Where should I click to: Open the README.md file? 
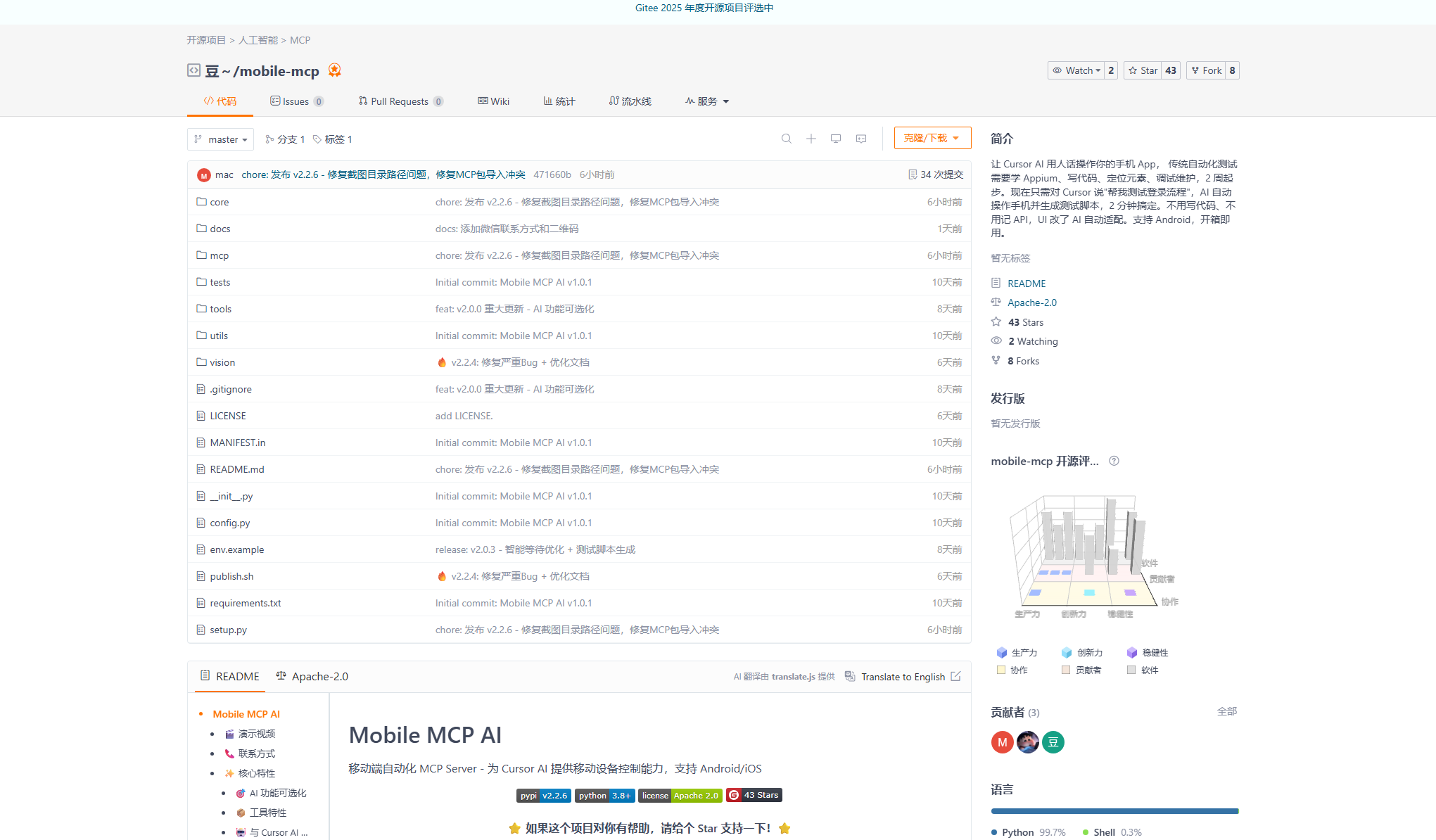(237, 469)
